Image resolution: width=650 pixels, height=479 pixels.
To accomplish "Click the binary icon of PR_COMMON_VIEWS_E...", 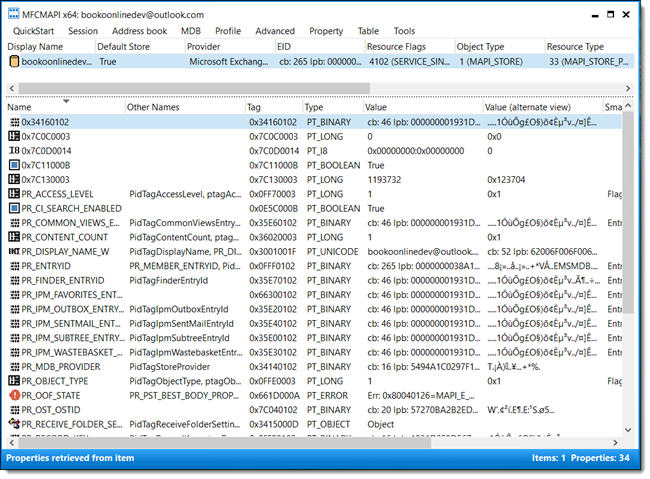I will tap(15, 223).
